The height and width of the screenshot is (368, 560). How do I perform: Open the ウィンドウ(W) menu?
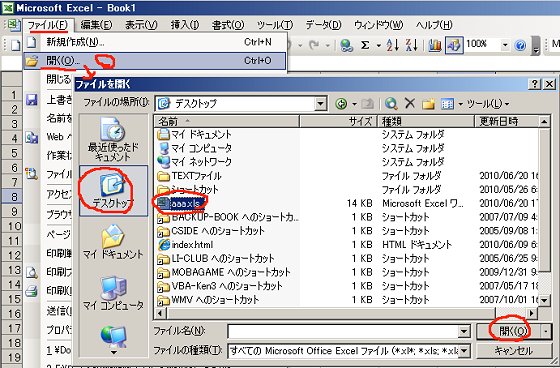379,25
